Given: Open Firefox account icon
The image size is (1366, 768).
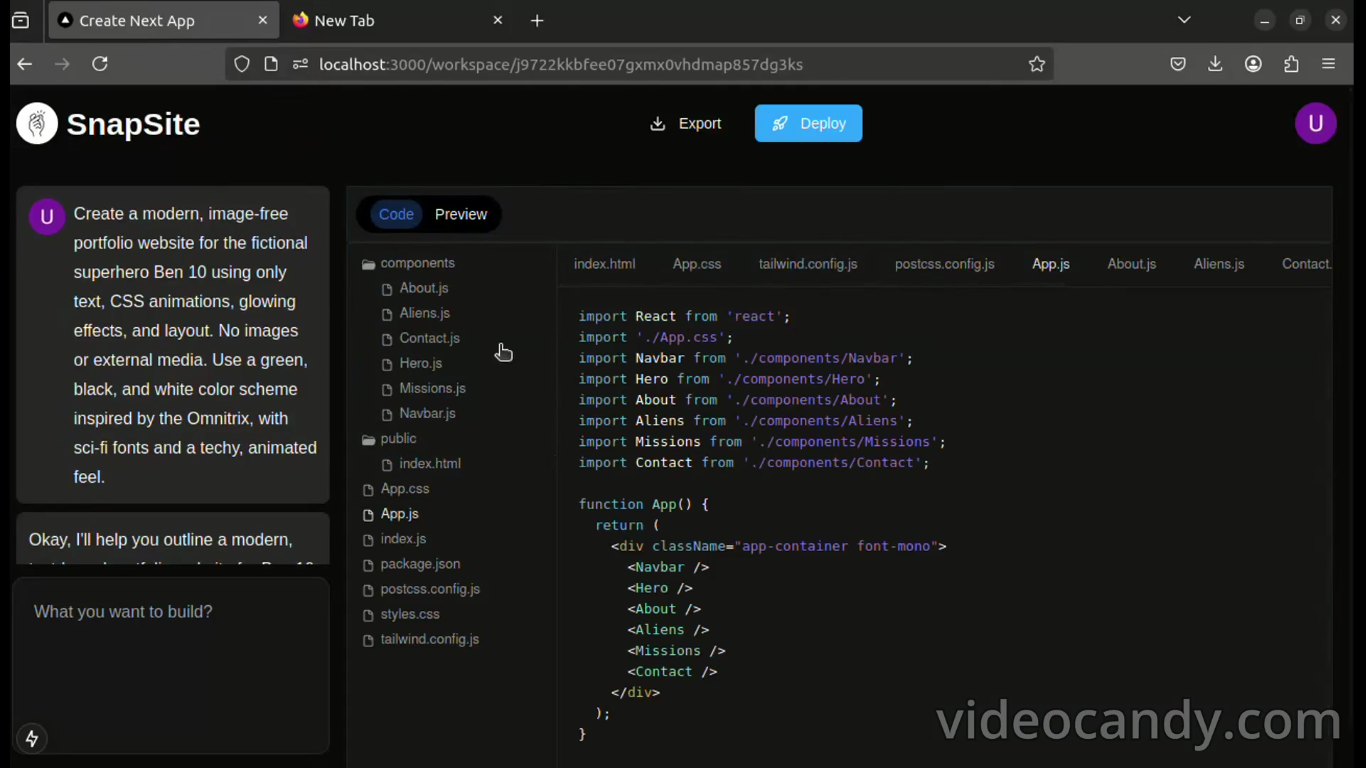Looking at the screenshot, I should point(1253,64).
